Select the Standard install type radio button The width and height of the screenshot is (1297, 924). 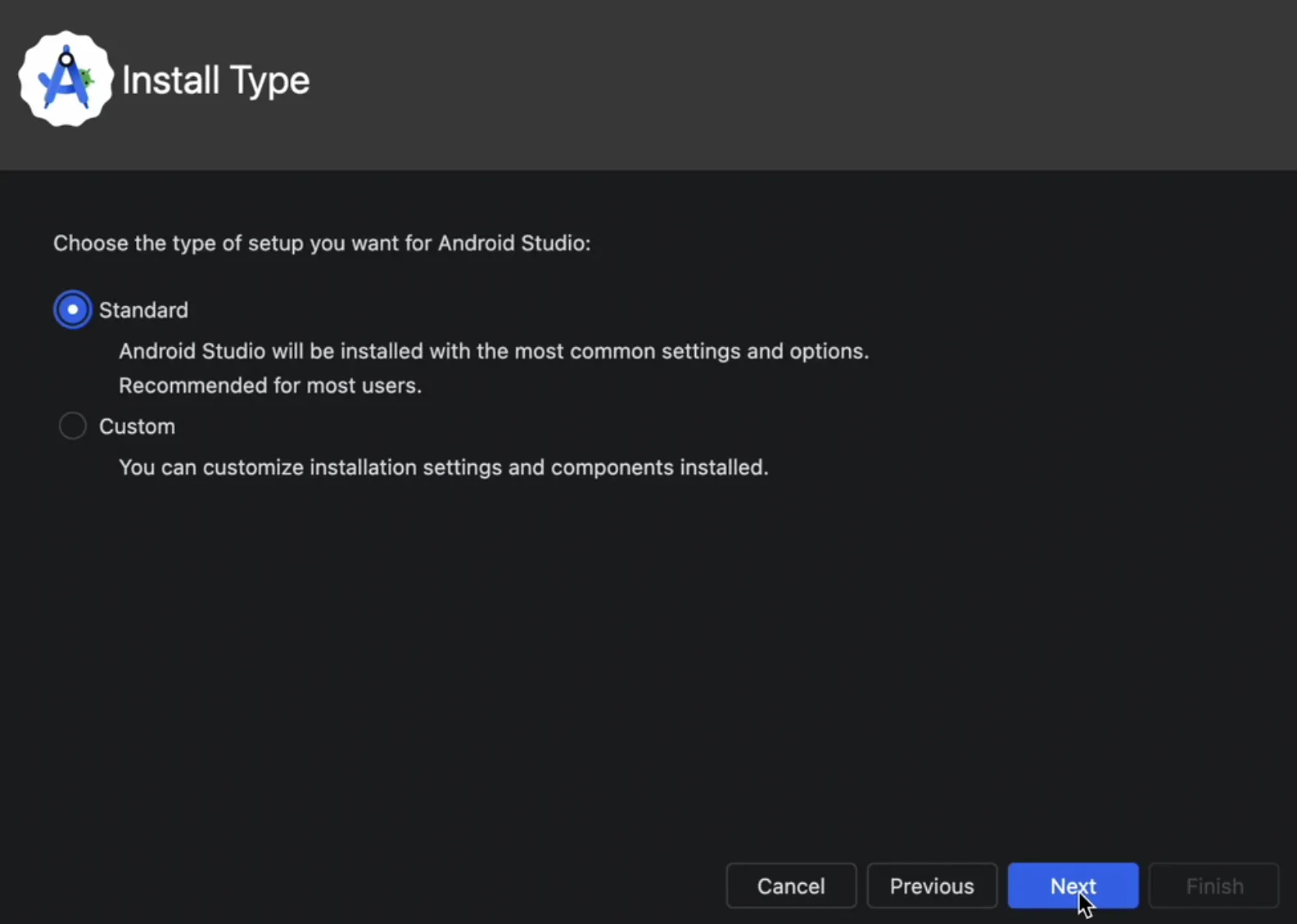coord(72,309)
